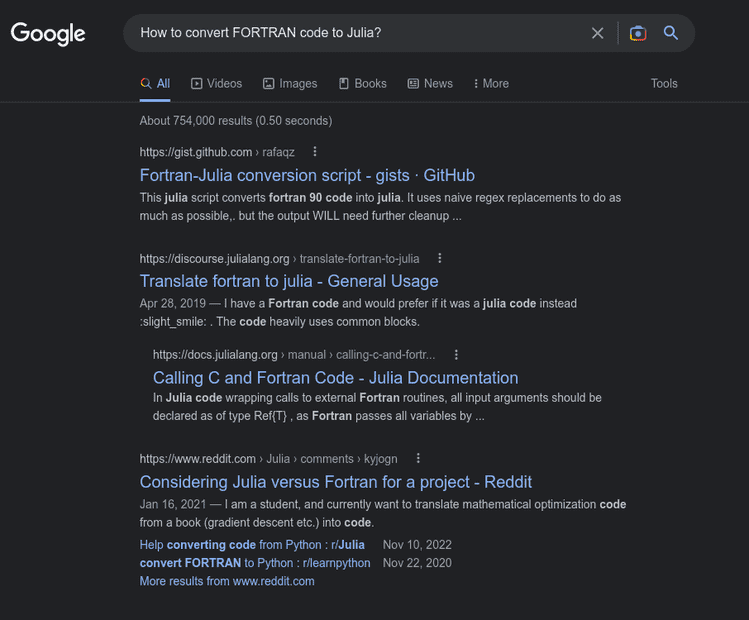Open Translate fortran to julia result
Viewport: 749px width, 620px height.
tap(289, 281)
